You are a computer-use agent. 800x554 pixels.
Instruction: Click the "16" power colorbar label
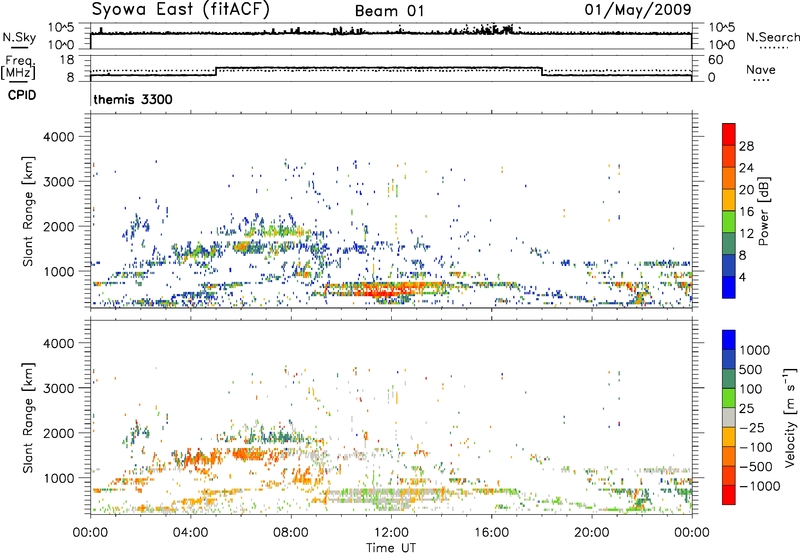coord(746,212)
